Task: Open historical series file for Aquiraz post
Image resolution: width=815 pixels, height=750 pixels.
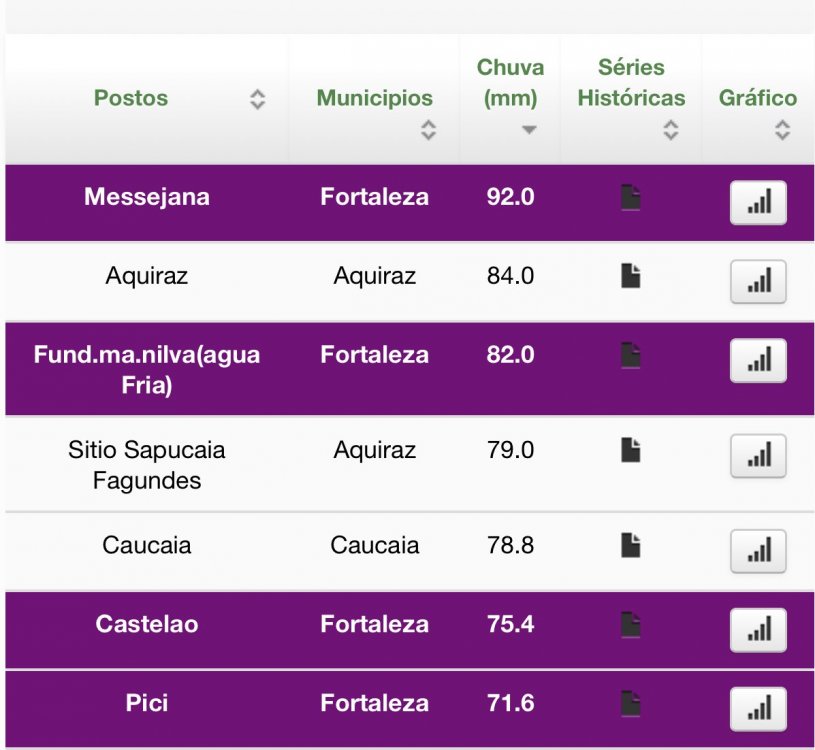Action: pyautogui.click(x=630, y=276)
